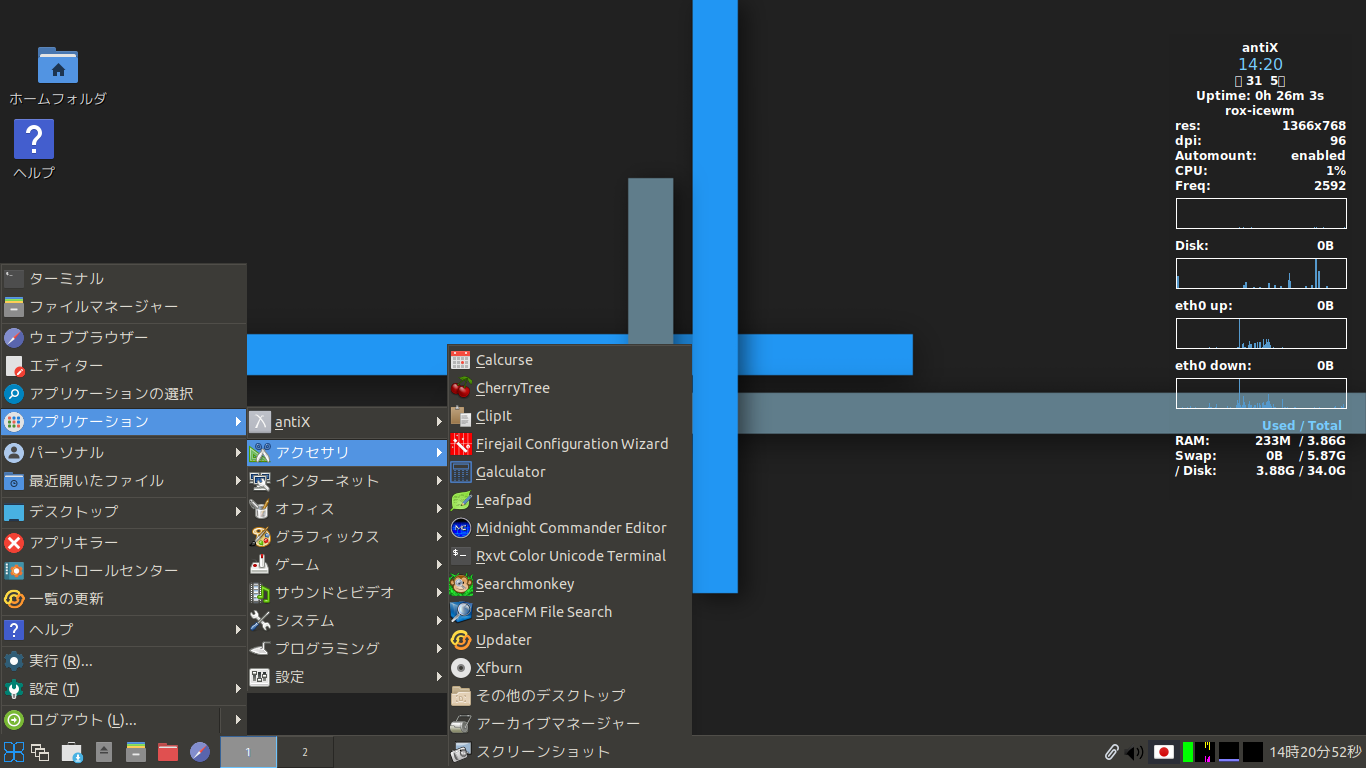Start the ClipIt clipboard manager
The height and width of the screenshot is (768, 1366).
point(569,416)
